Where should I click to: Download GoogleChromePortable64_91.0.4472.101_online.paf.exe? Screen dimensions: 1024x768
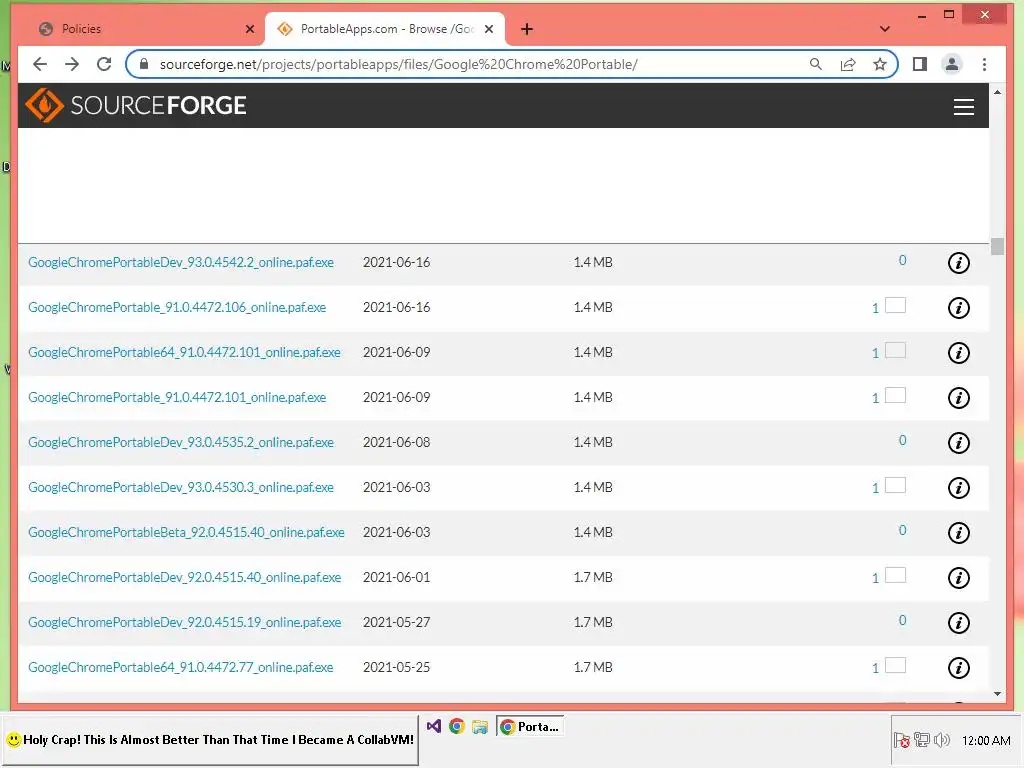[184, 352]
